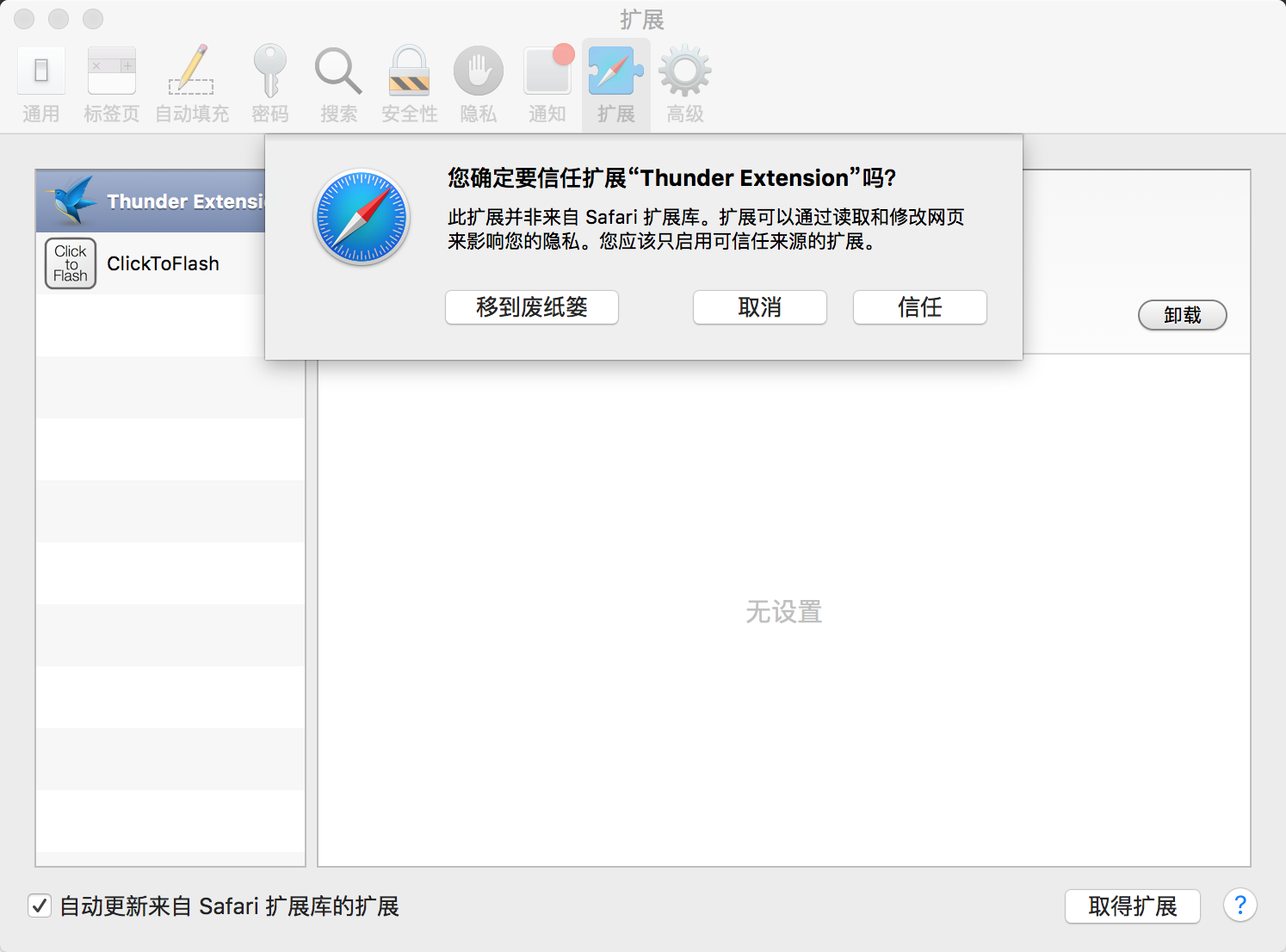Open the 自动填充 (AutoFill) pencil icon pane
The height and width of the screenshot is (952, 1286).
[x=192, y=84]
